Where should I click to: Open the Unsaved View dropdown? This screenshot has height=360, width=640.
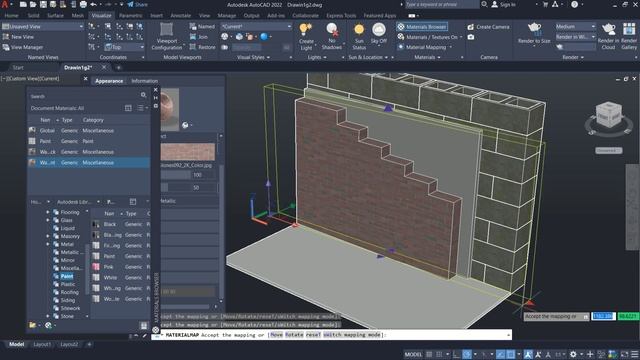pyautogui.click(x=42, y=27)
